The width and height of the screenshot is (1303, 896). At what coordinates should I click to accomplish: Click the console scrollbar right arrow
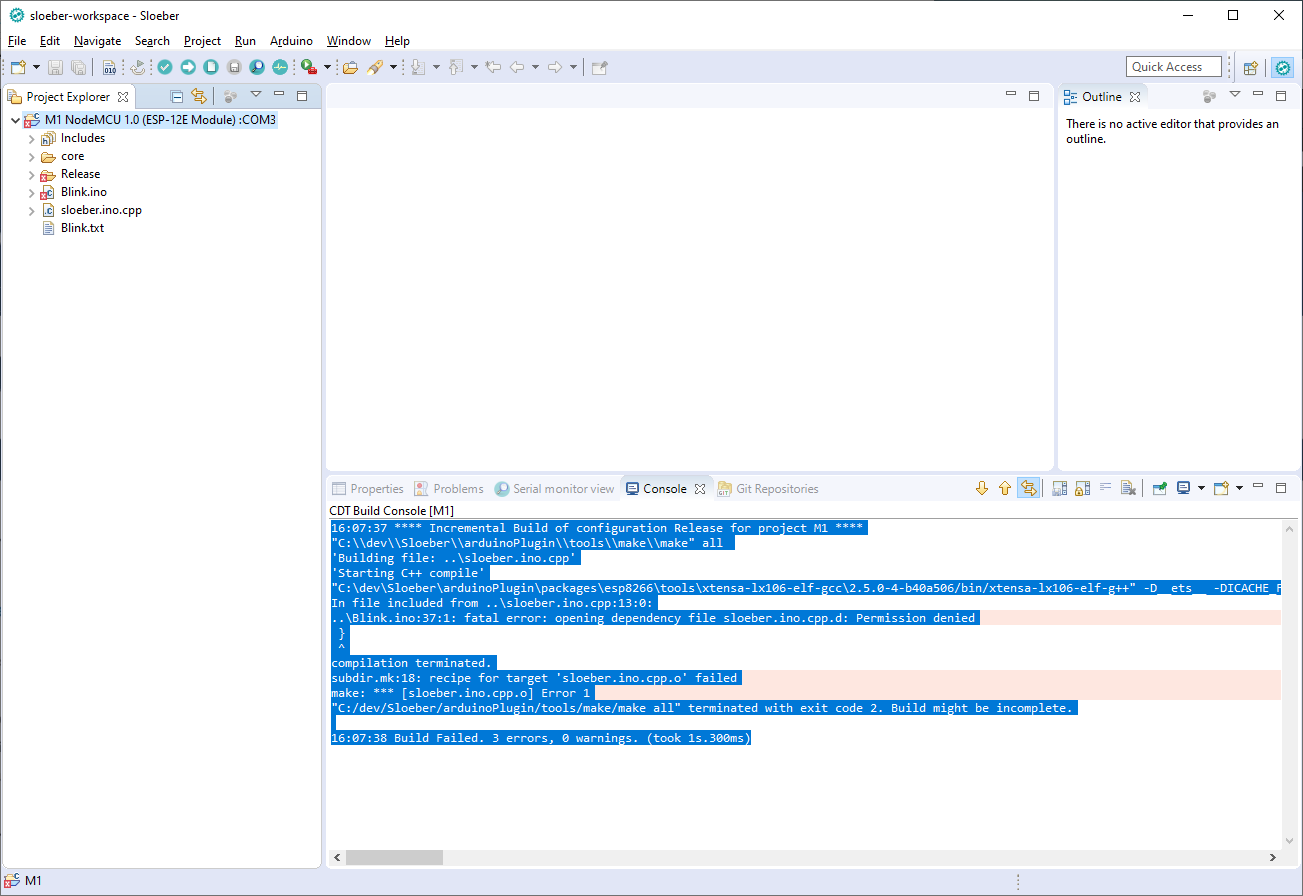(1273, 858)
